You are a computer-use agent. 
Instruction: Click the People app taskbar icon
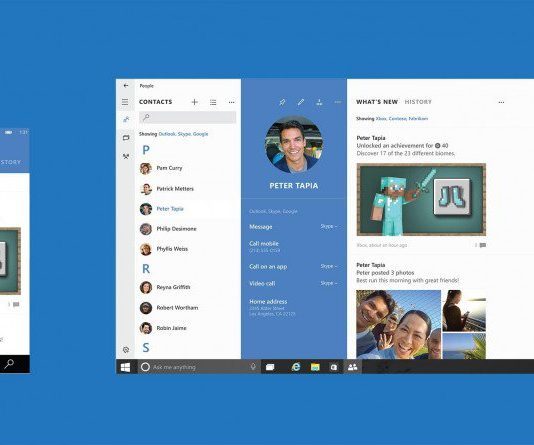pos(352,367)
